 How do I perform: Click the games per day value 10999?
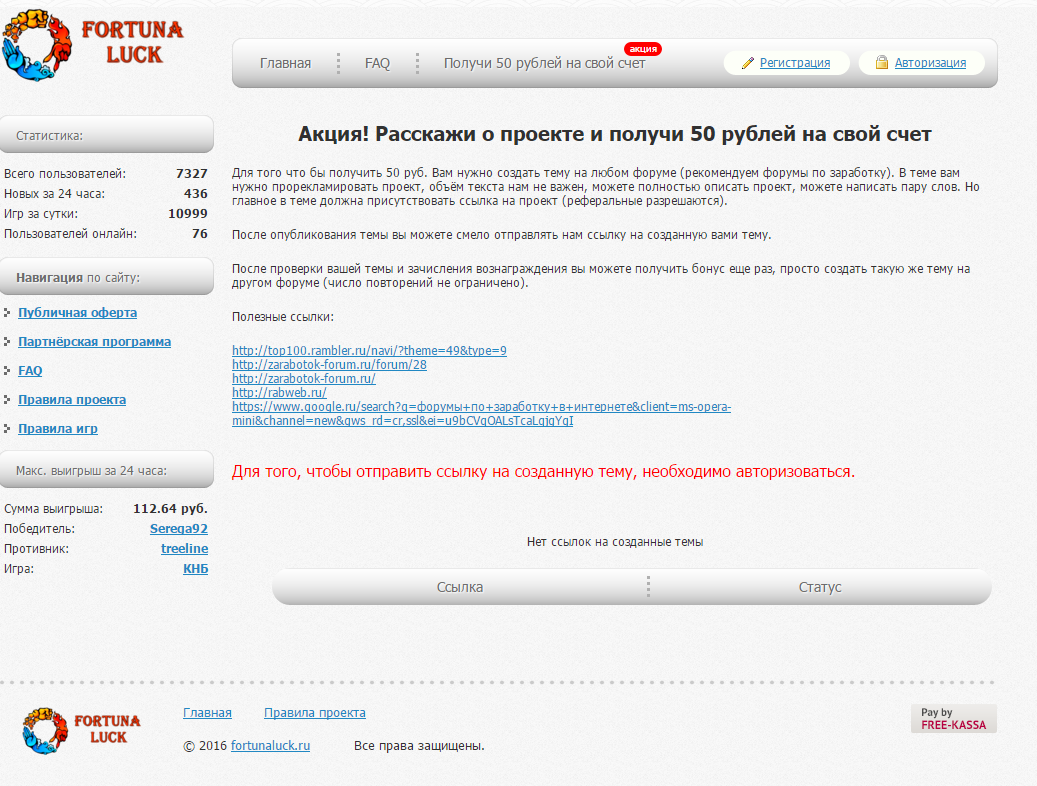coord(188,214)
